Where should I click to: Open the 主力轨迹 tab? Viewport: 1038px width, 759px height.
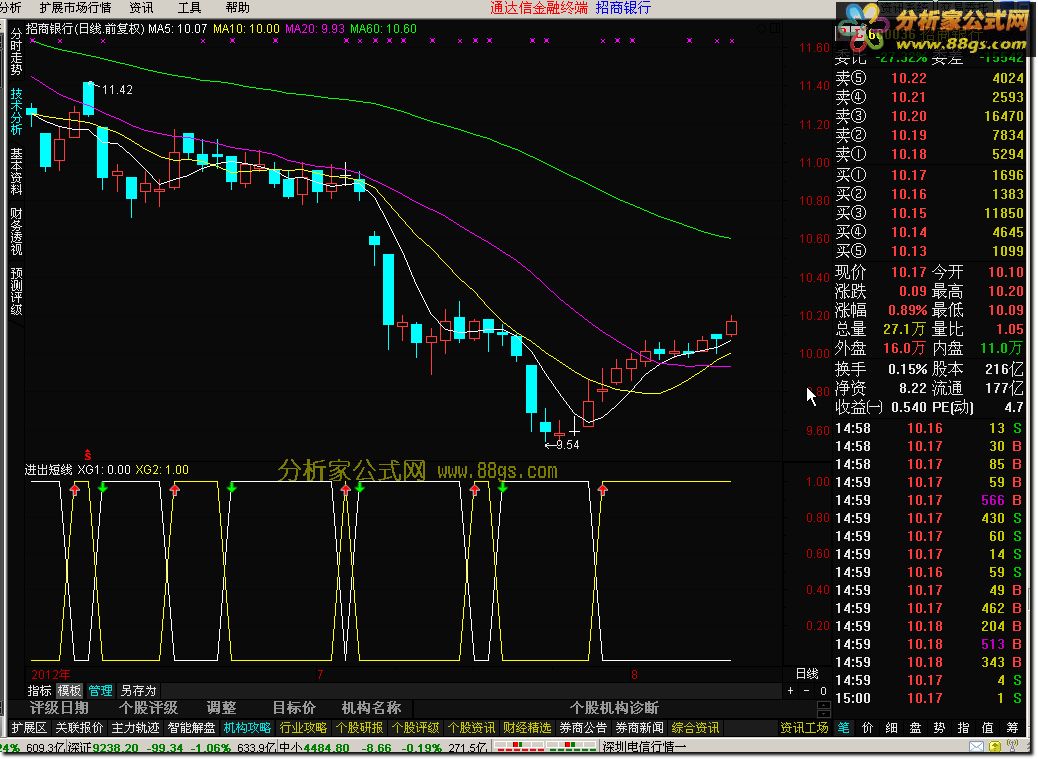[136, 728]
